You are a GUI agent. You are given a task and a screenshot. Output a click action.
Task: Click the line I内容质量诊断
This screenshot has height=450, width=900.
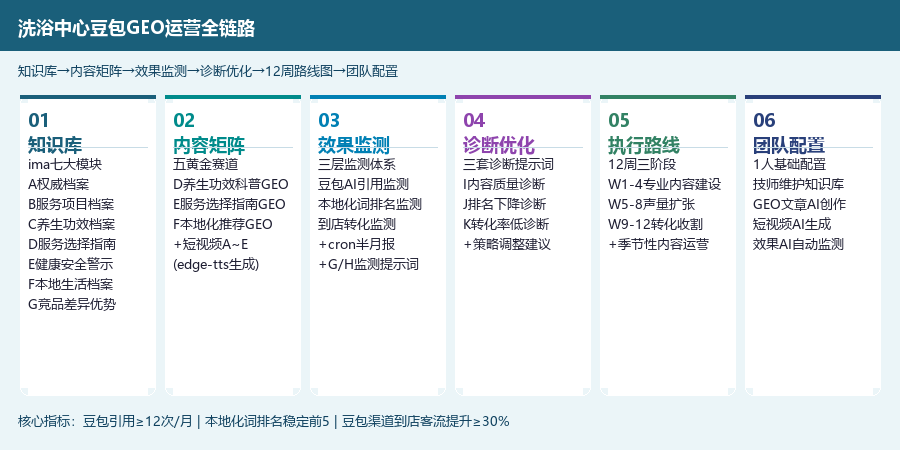505,185
